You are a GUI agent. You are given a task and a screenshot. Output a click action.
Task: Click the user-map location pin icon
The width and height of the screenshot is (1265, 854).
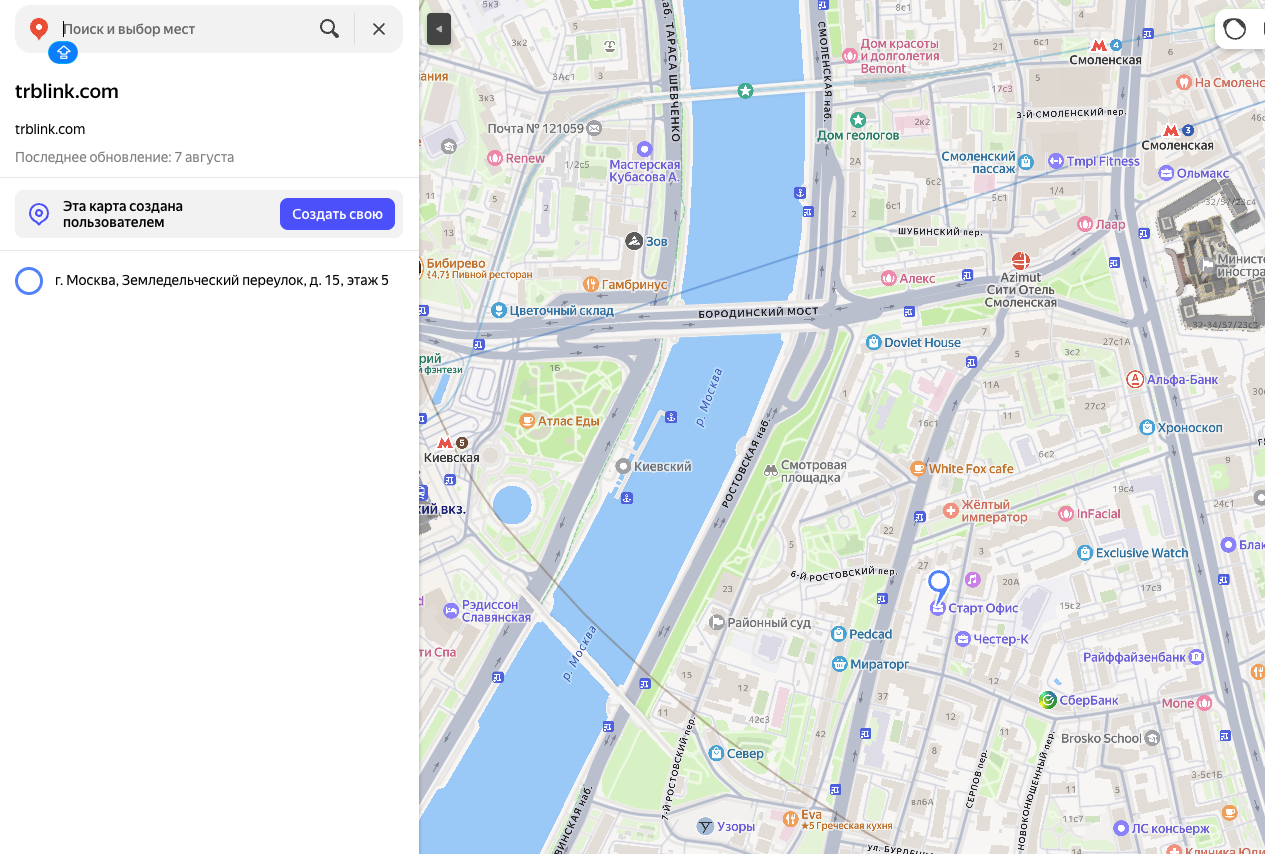[x=39, y=214]
